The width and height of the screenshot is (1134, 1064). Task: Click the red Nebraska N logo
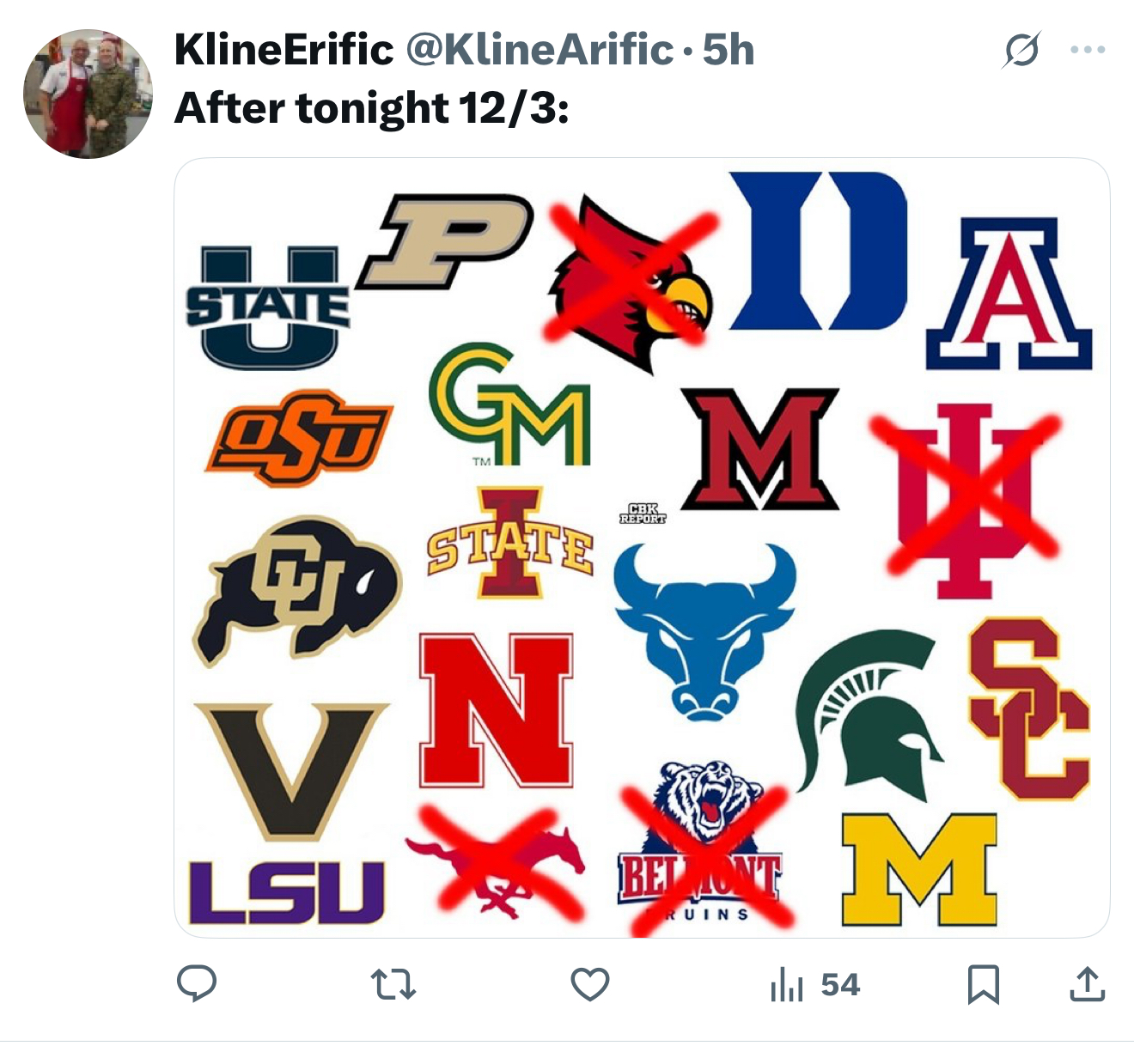pos(496,711)
